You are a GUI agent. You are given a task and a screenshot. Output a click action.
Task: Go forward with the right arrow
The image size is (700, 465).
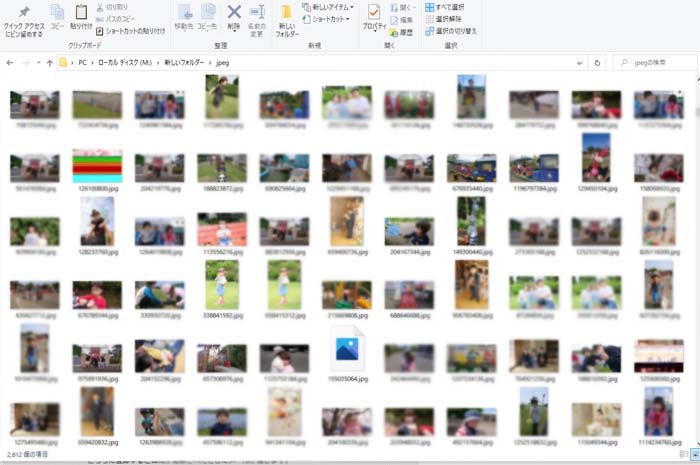click(26, 63)
